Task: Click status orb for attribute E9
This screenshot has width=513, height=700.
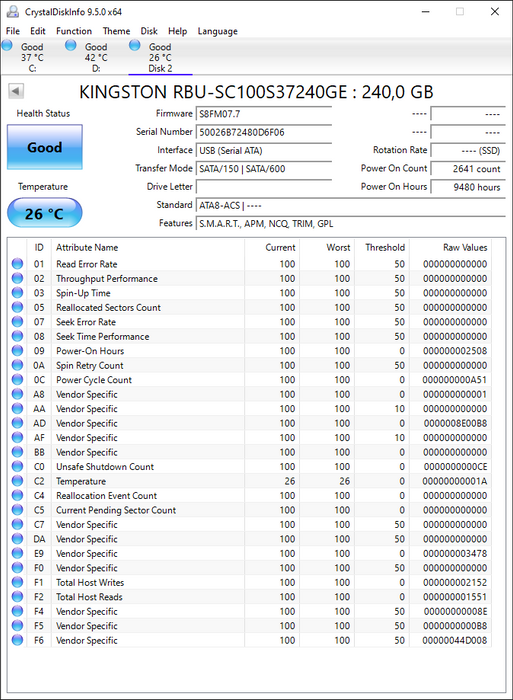Action: click(x=17, y=553)
